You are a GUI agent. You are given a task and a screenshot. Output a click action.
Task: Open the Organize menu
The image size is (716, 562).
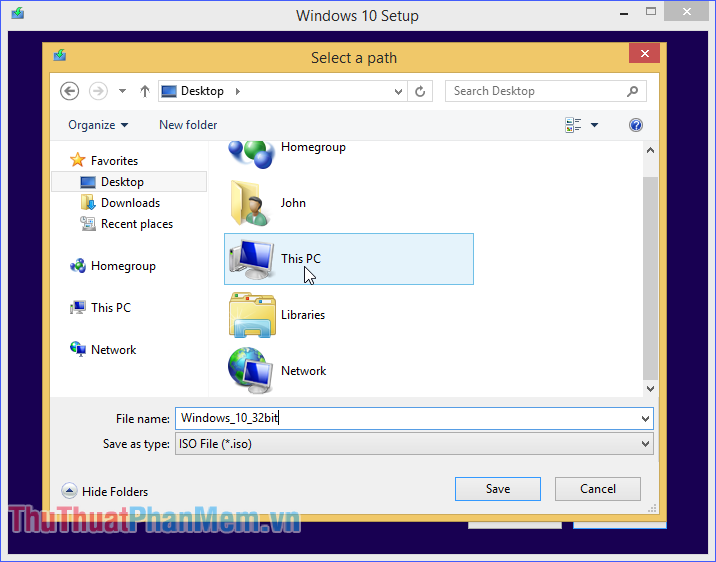coord(98,125)
